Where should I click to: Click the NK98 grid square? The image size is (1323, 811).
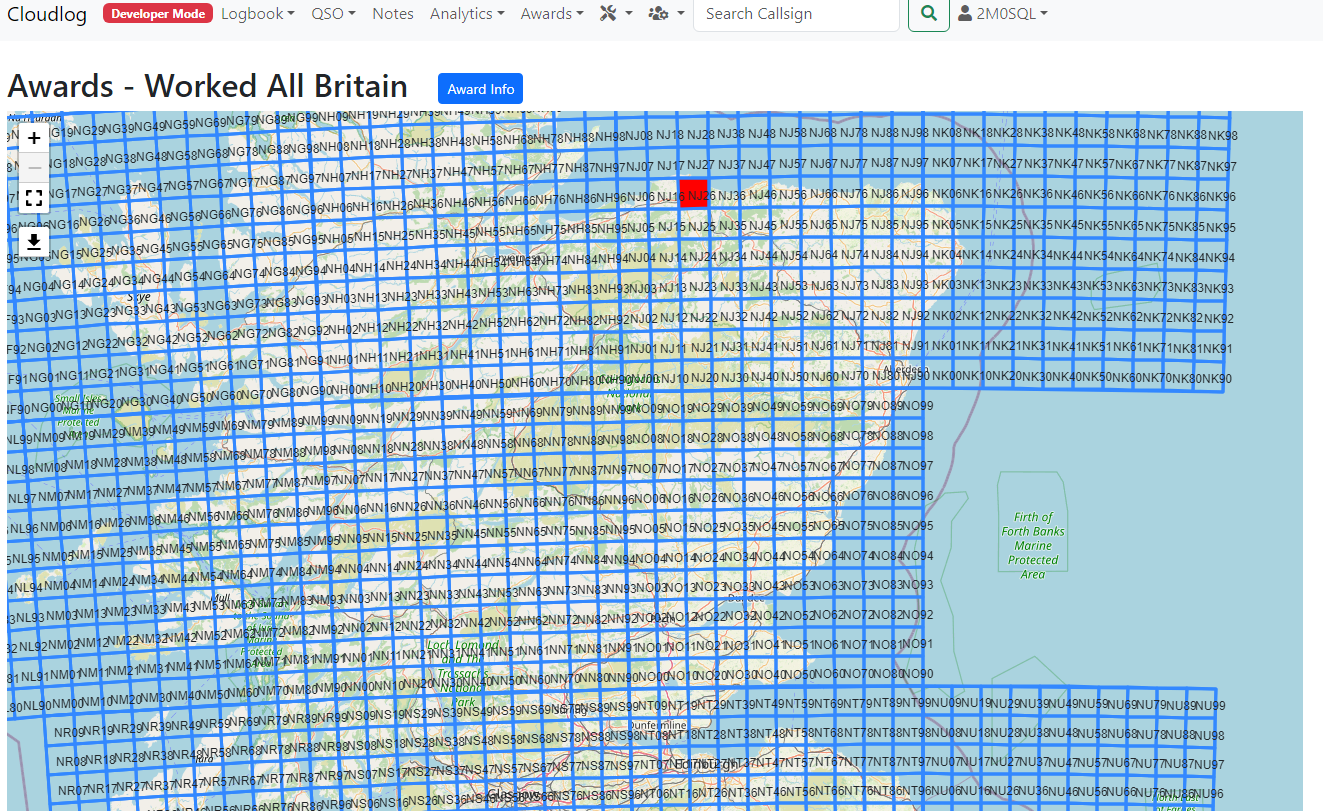pyautogui.click(x=1222, y=136)
